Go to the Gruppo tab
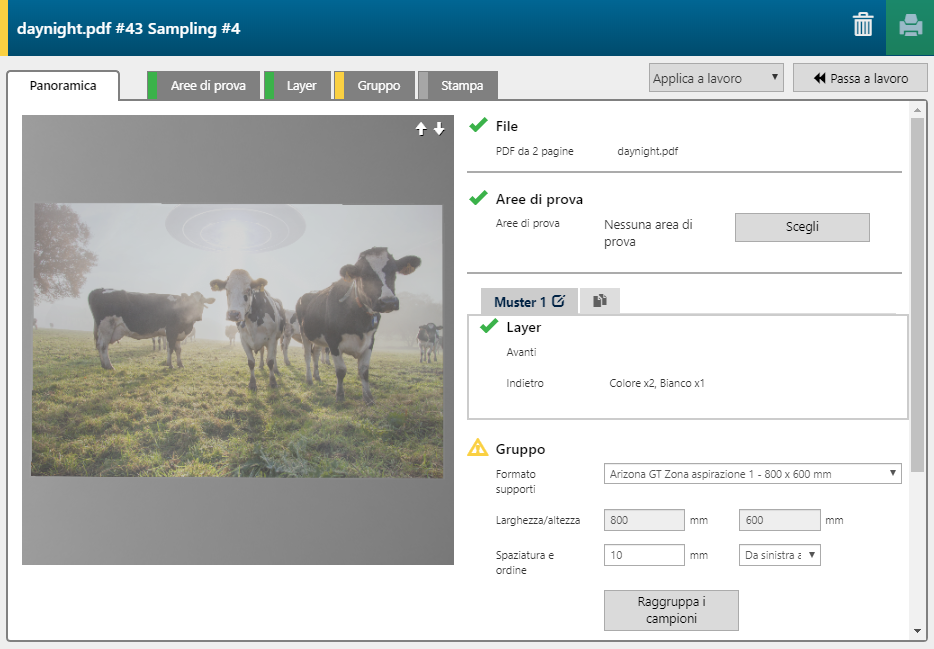The height and width of the screenshot is (649, 934). point(378,86)
